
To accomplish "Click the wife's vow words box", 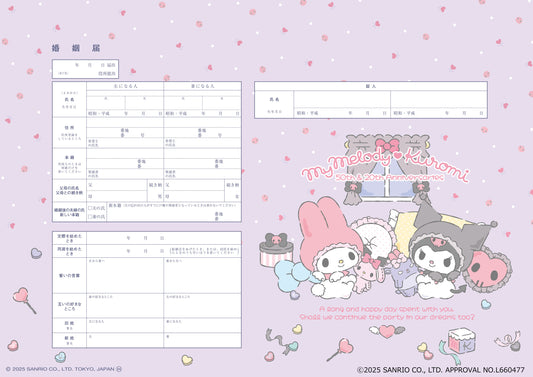I will [202, 275].
